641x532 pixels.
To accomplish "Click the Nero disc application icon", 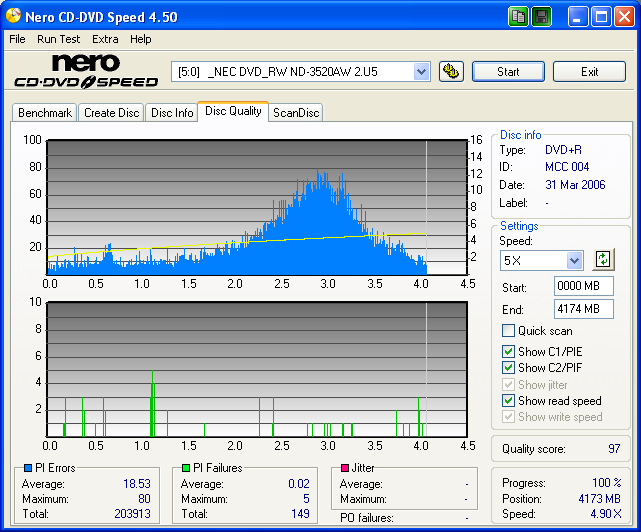I will (x=13, y=16).
